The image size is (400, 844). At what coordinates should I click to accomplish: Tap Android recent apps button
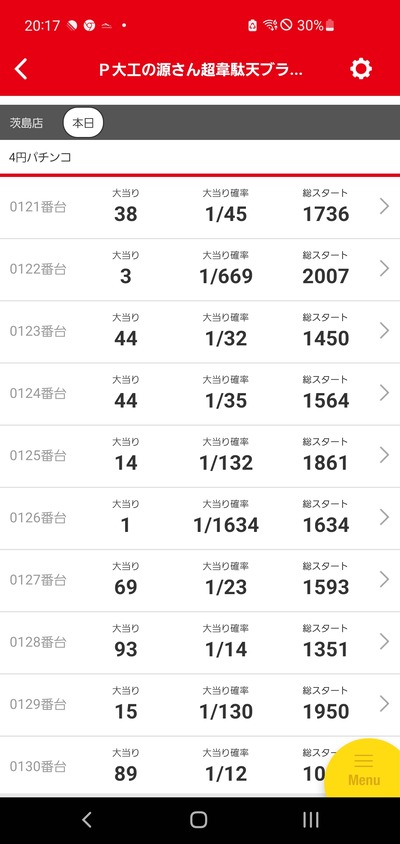[311, 820]
